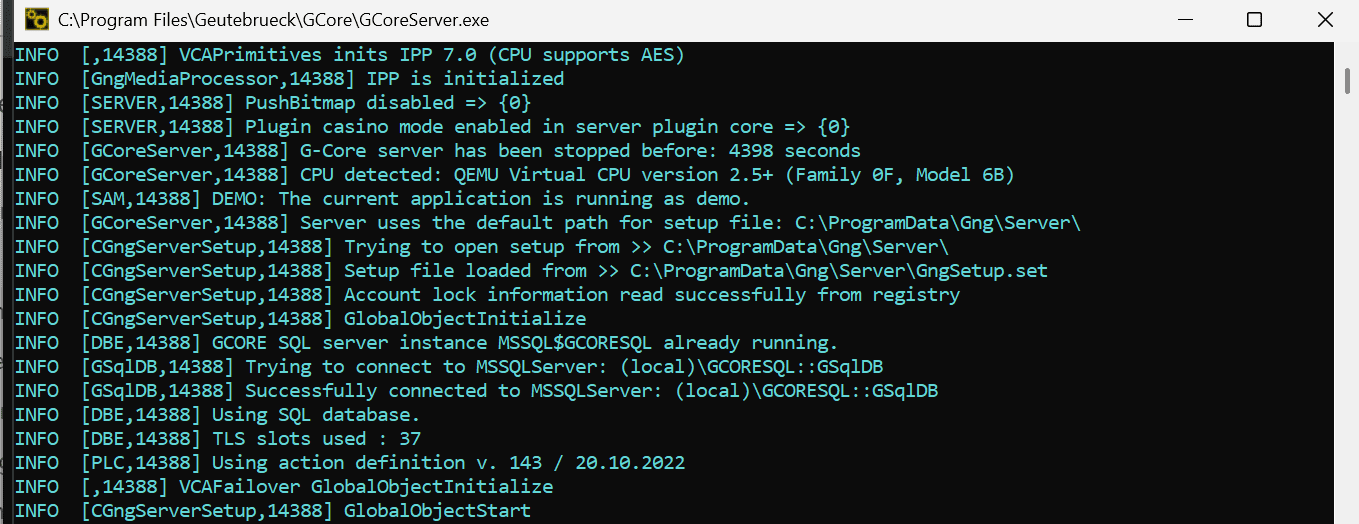
Task: Maximize the GCoreServer console window
Action: click(x=1254, y=19)
